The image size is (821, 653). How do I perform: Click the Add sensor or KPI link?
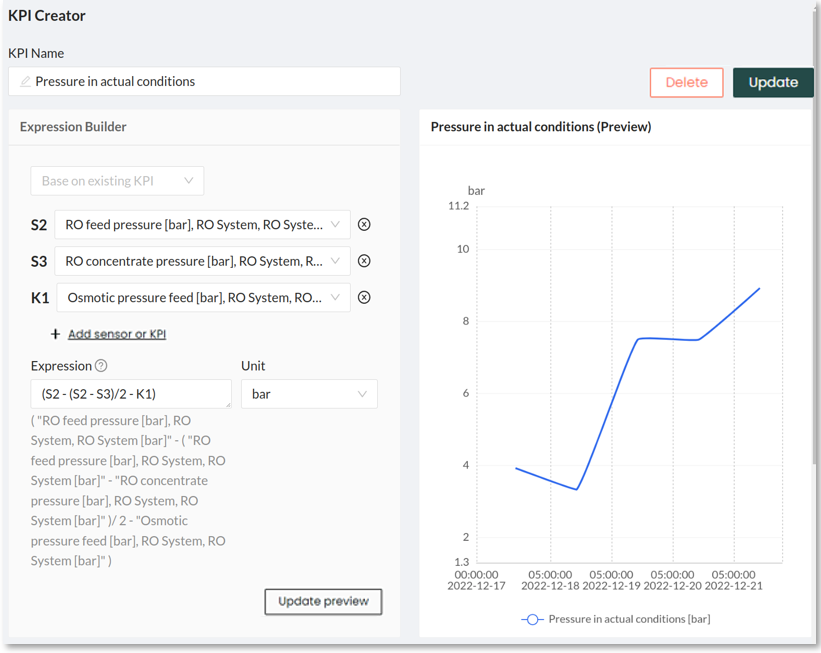(117, 334)
